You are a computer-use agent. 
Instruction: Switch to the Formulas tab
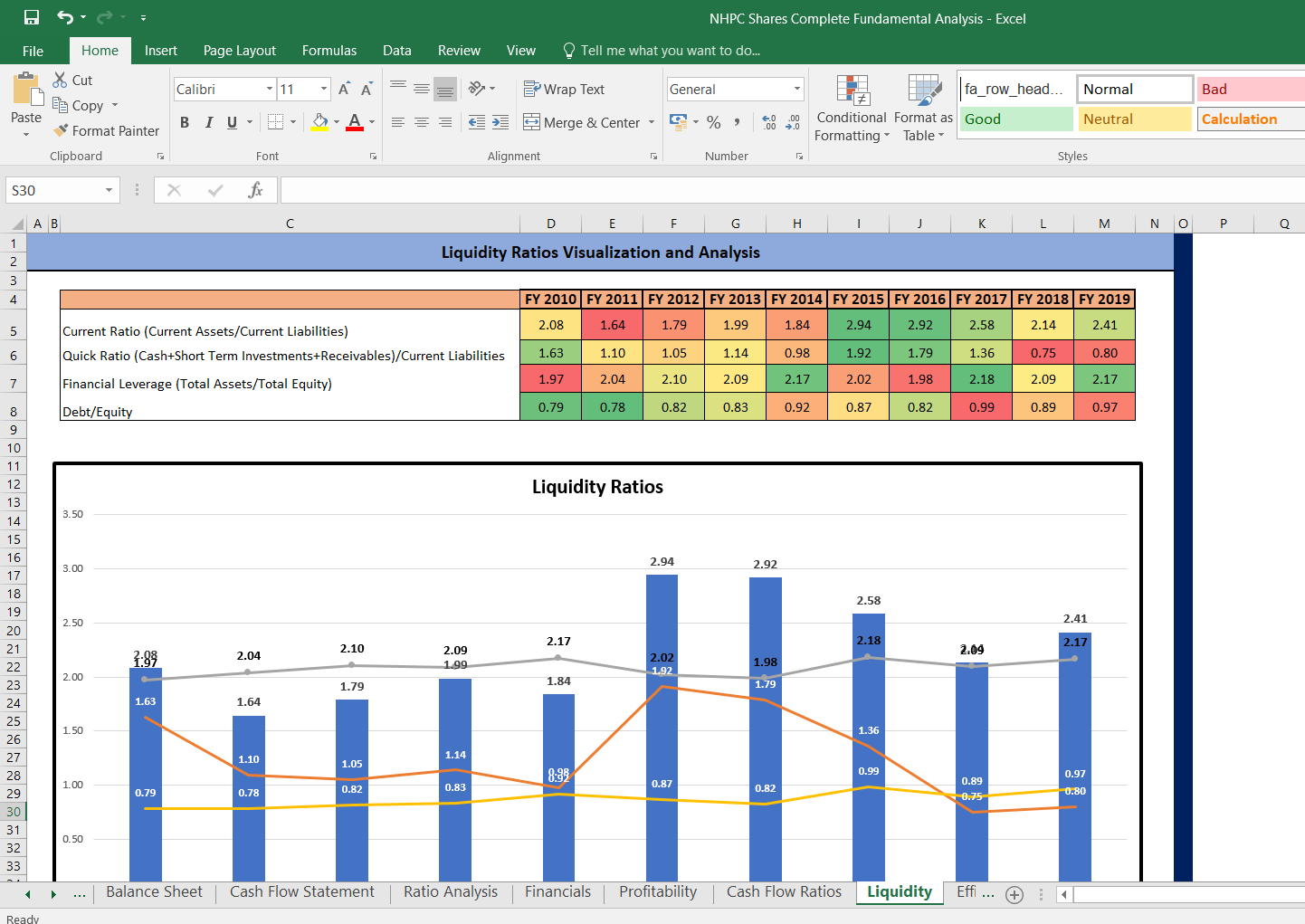click(x=329, y=51)
